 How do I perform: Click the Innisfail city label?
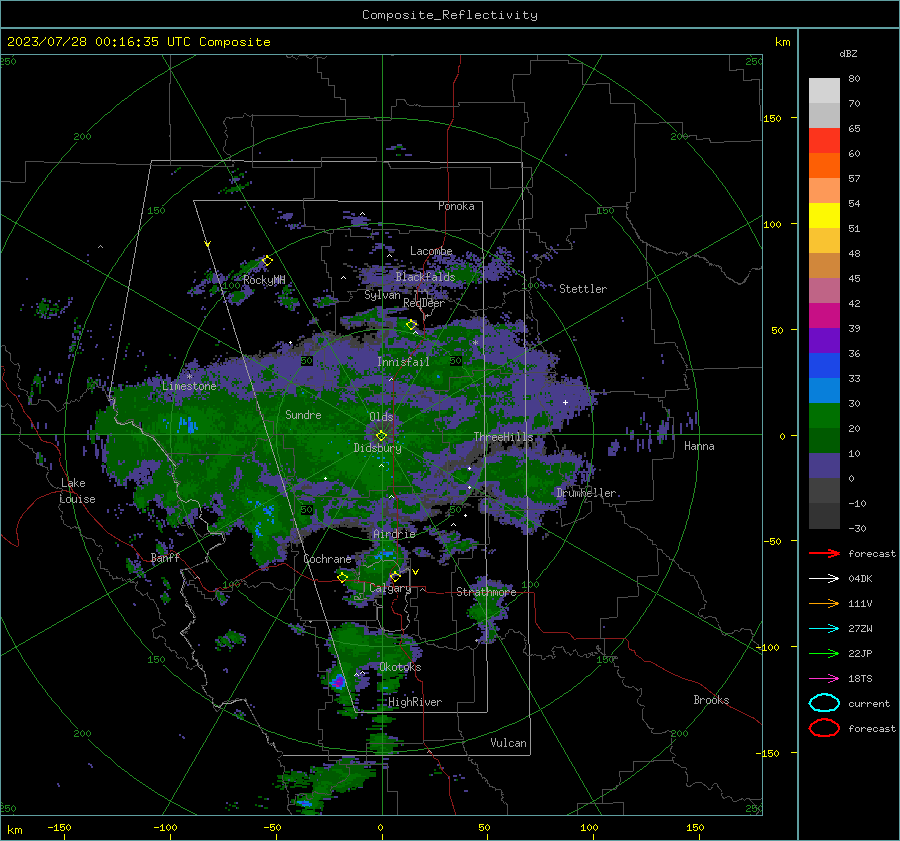point(403,362)
